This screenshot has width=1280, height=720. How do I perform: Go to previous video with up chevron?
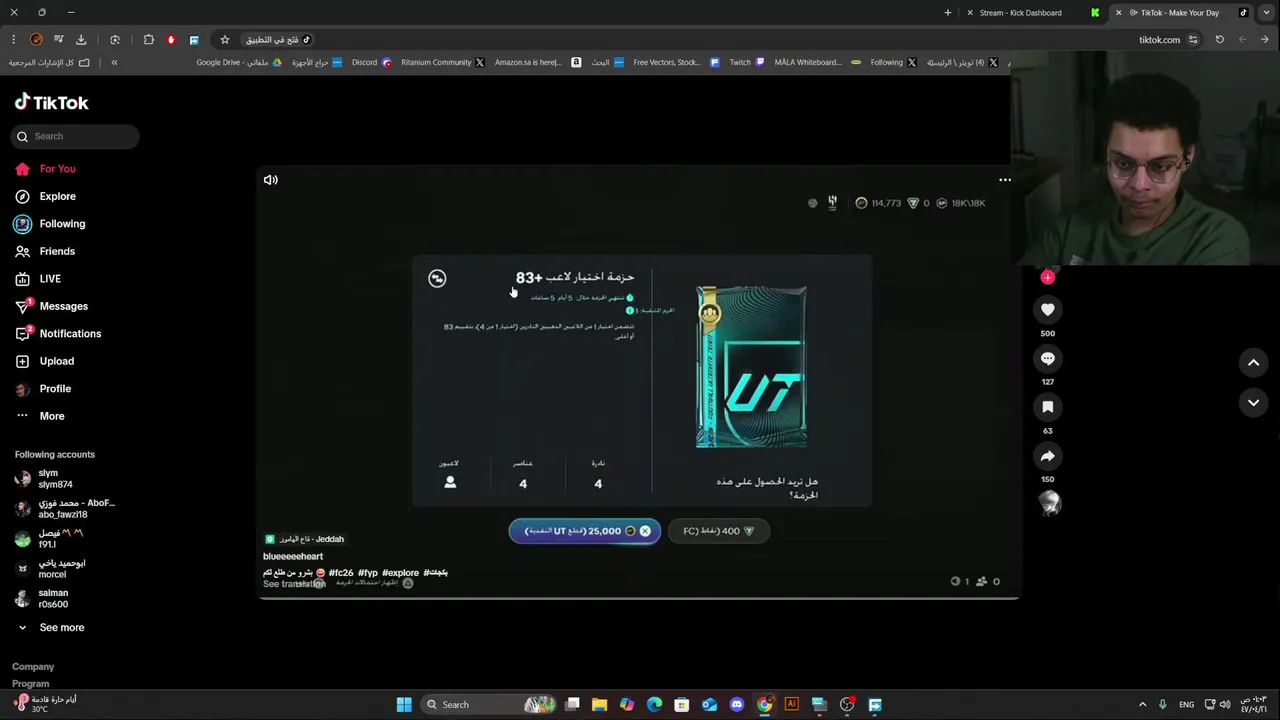(1253, 362)
